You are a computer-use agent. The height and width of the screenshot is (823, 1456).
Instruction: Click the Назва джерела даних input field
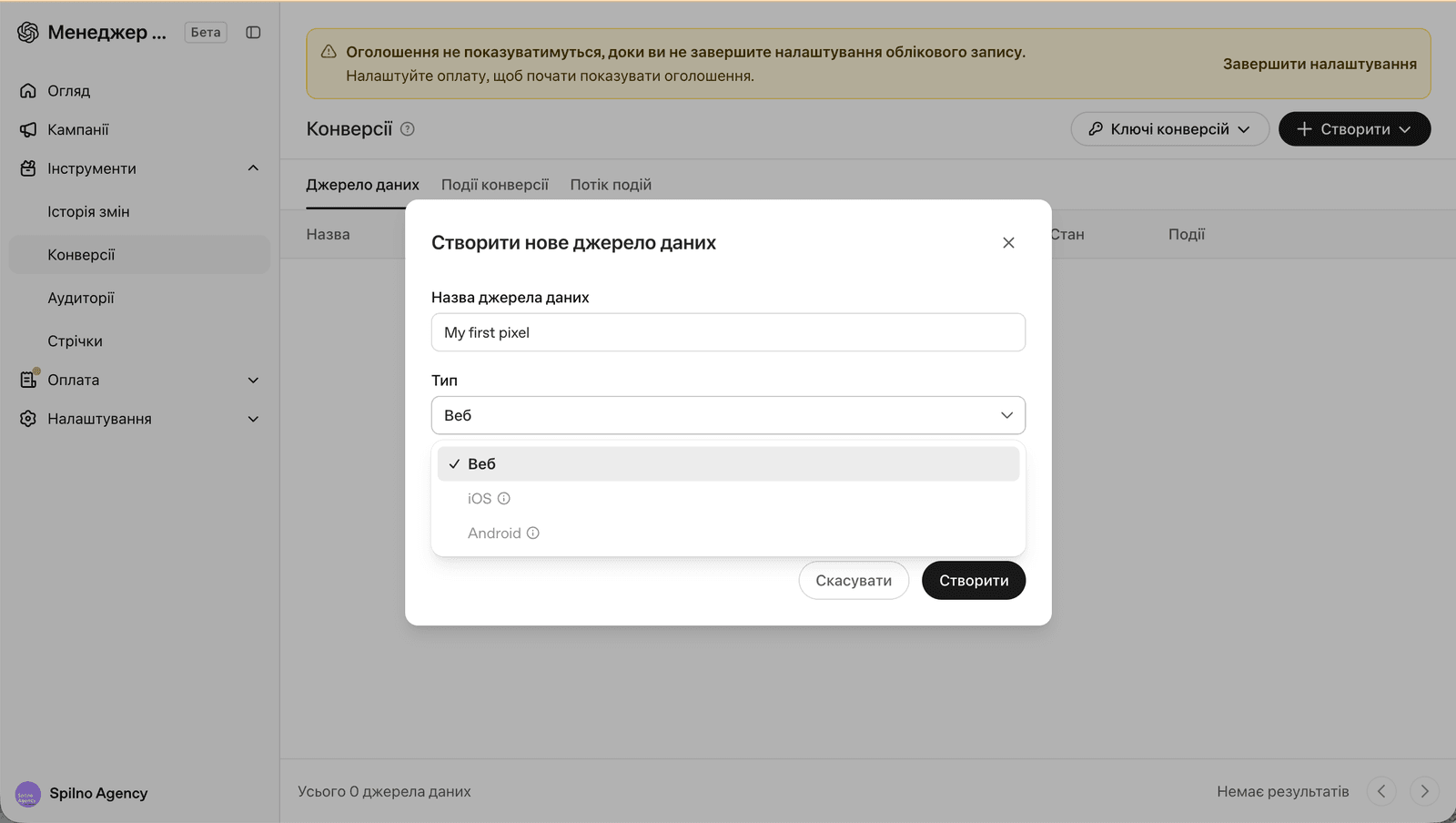click(728, 332)
